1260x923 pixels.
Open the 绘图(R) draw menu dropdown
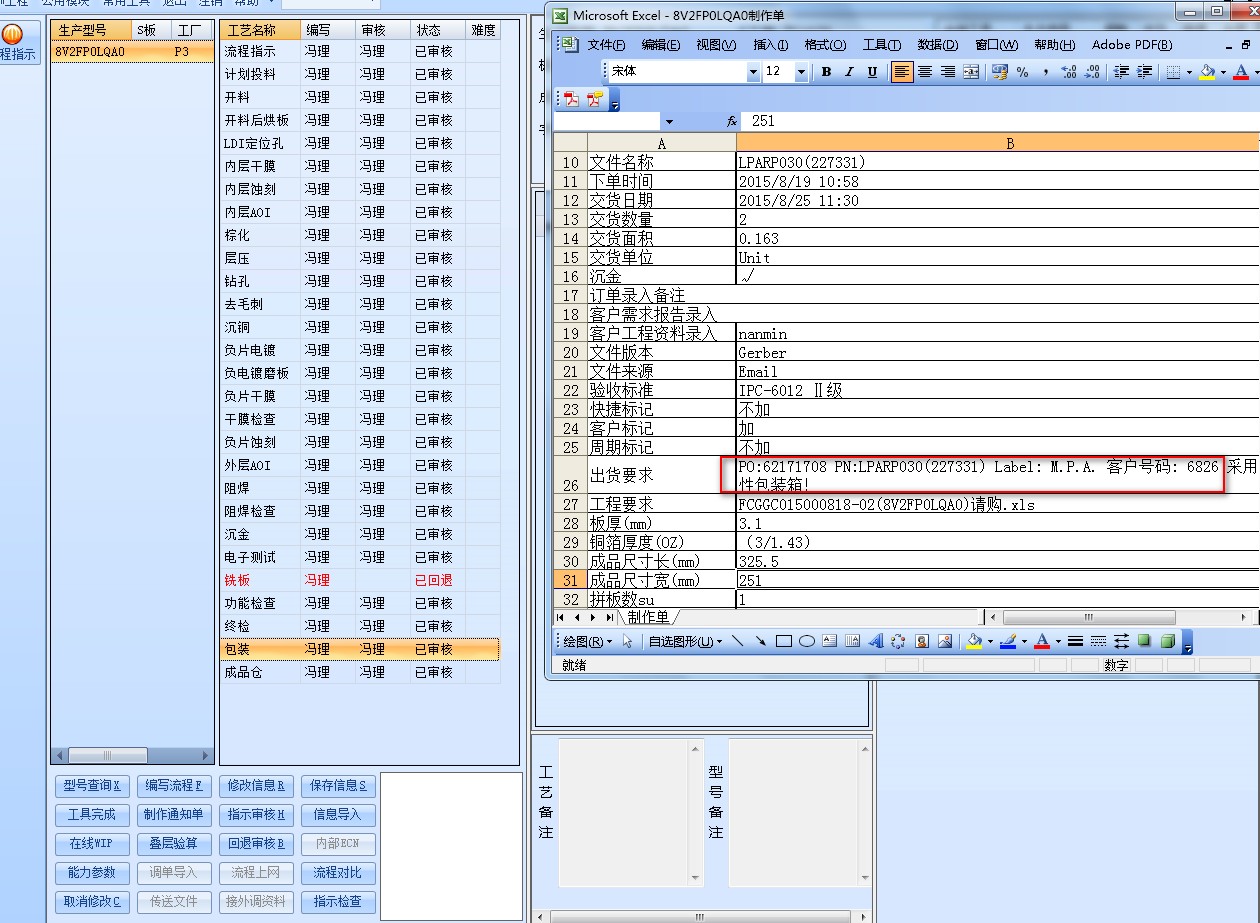pos(588,641)
